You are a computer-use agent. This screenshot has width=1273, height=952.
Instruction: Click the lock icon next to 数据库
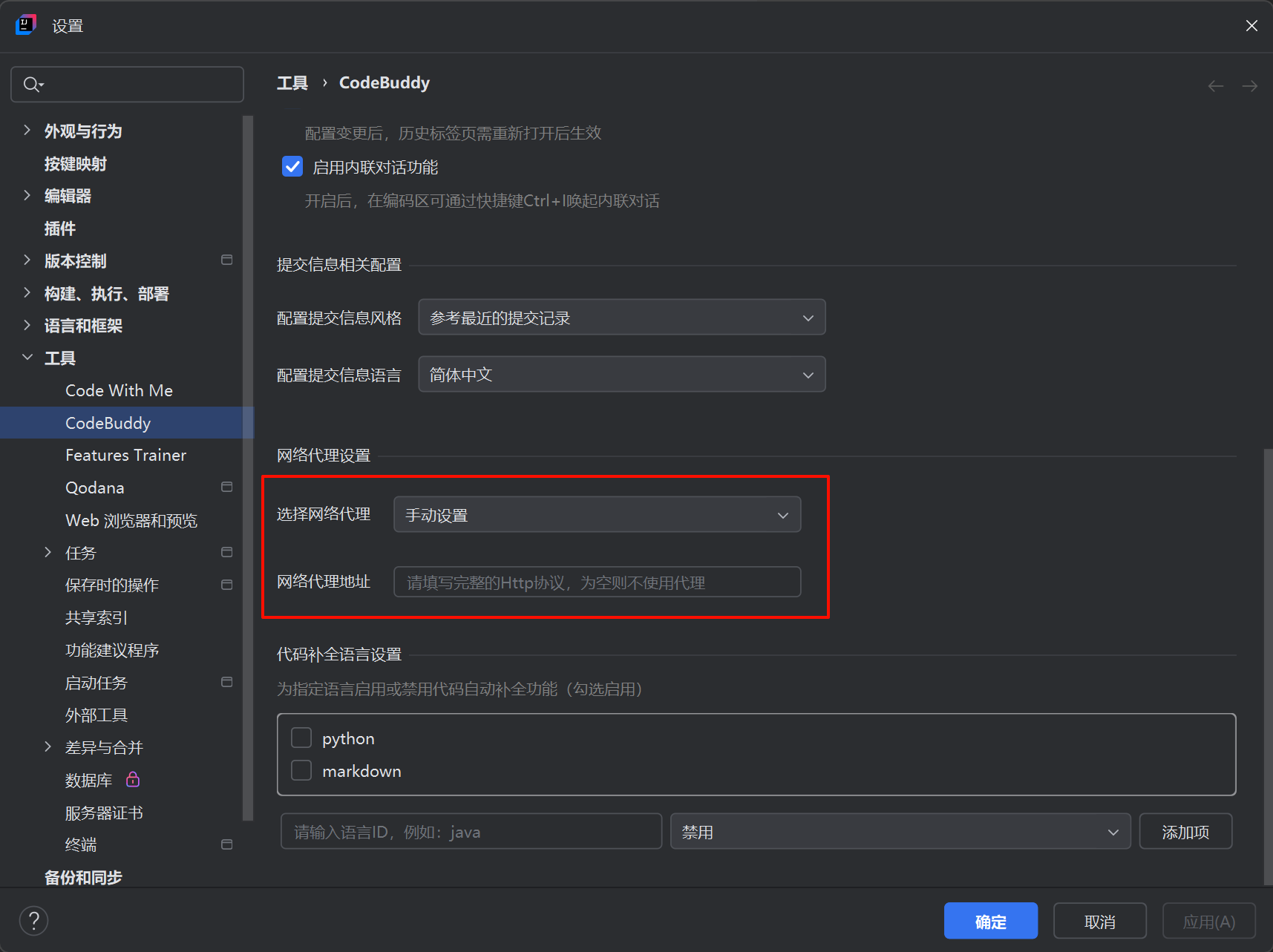click(x=133, y=779)
